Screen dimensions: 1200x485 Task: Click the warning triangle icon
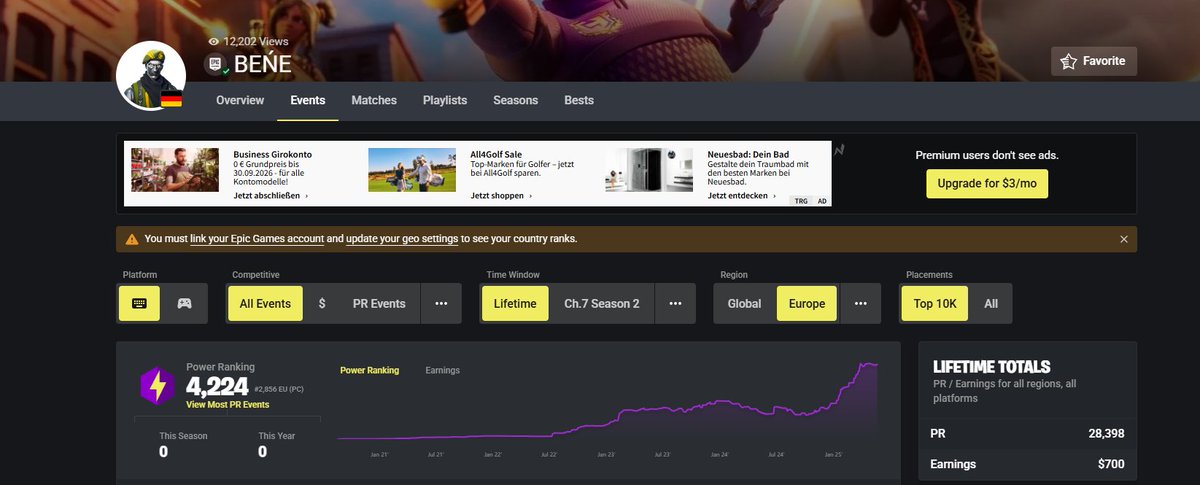[x=132, y=239]
